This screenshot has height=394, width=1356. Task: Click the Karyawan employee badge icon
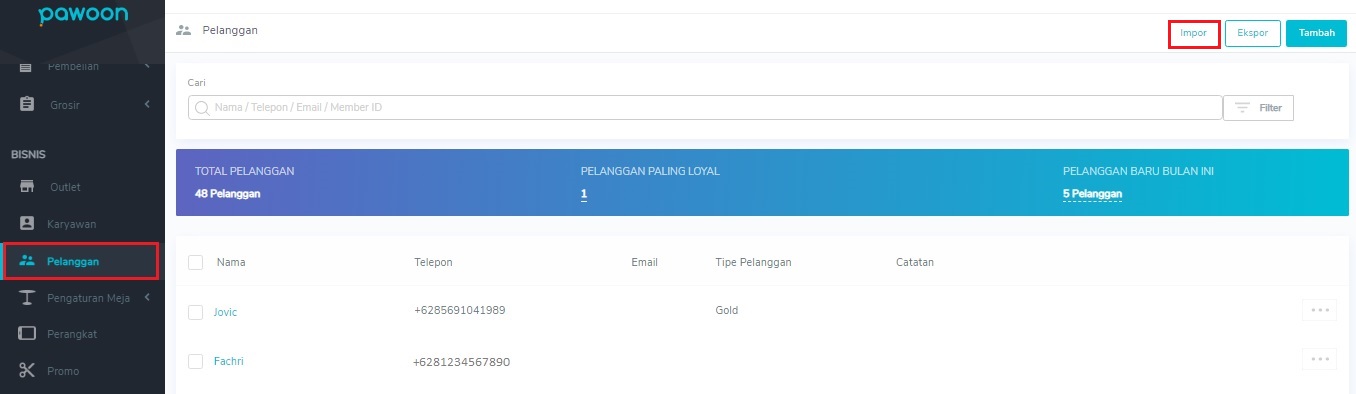tap(27, 224)
